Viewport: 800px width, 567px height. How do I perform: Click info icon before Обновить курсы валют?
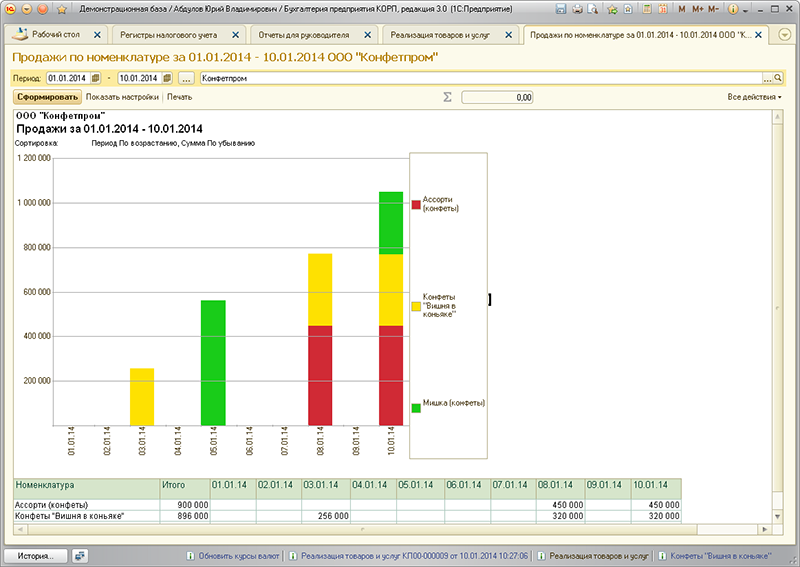pyautogui.click(x=190, y=556)
